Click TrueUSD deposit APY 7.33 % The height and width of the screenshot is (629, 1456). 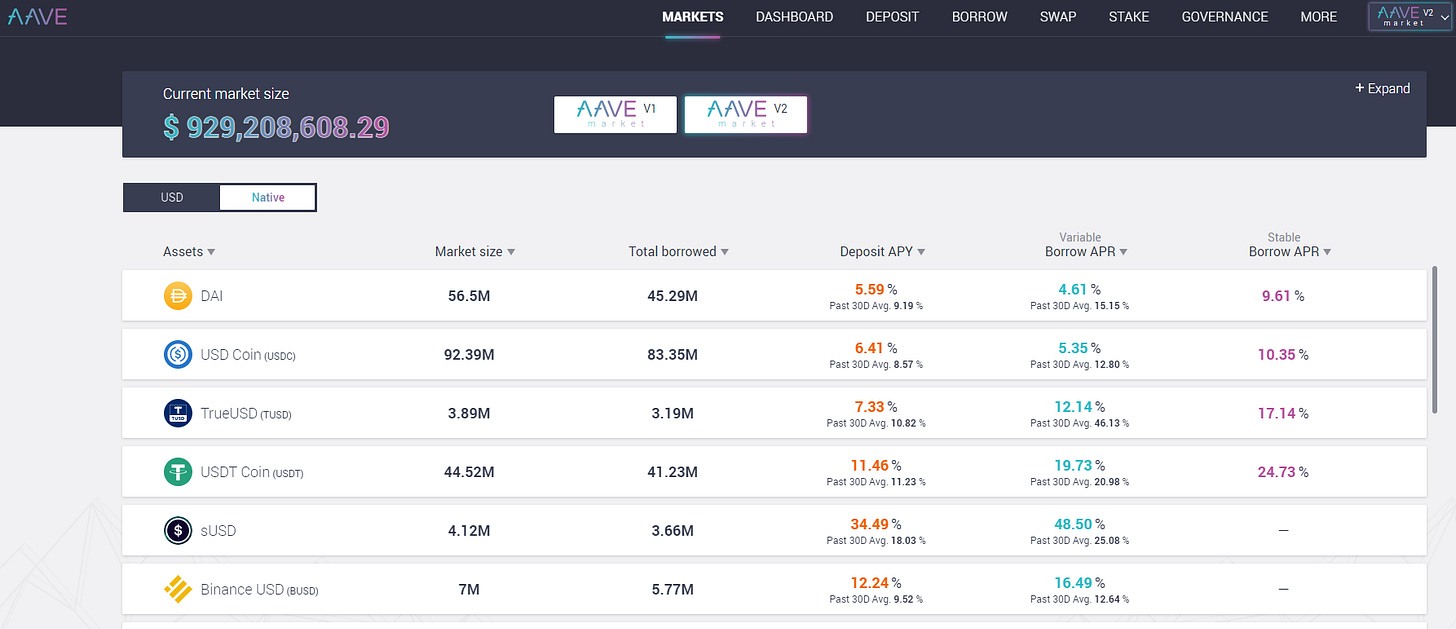(876, 406)
